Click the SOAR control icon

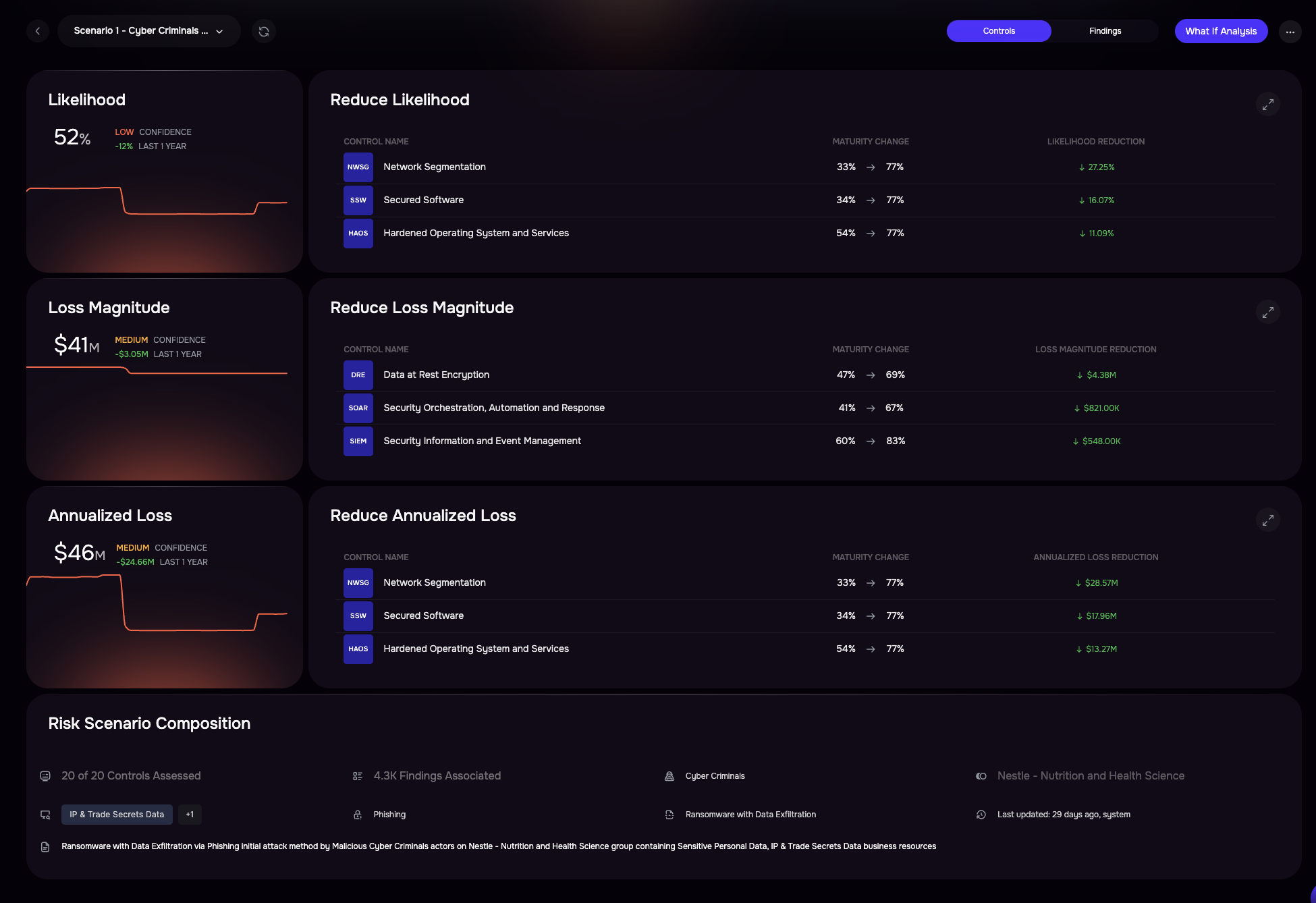(x=358, y=408)
